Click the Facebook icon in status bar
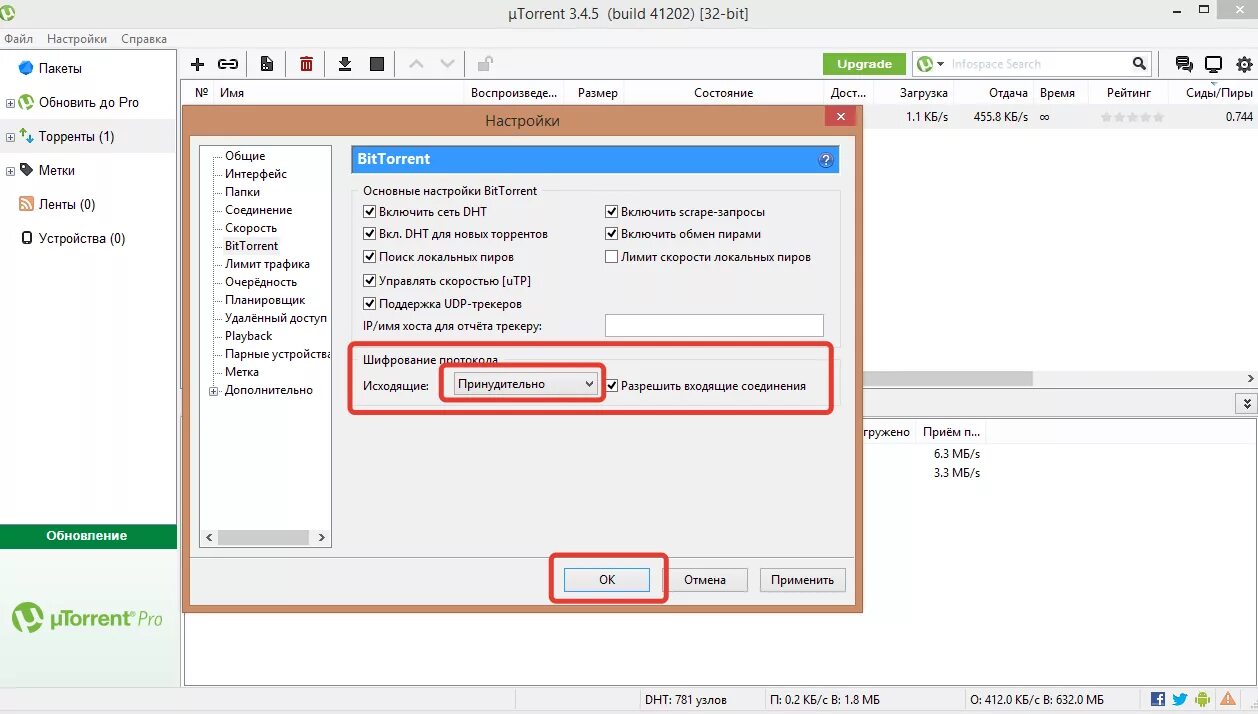Image resolution: width=1258 pixels, height=714 pixels. pyautogui.click(x=1158, y=699)
